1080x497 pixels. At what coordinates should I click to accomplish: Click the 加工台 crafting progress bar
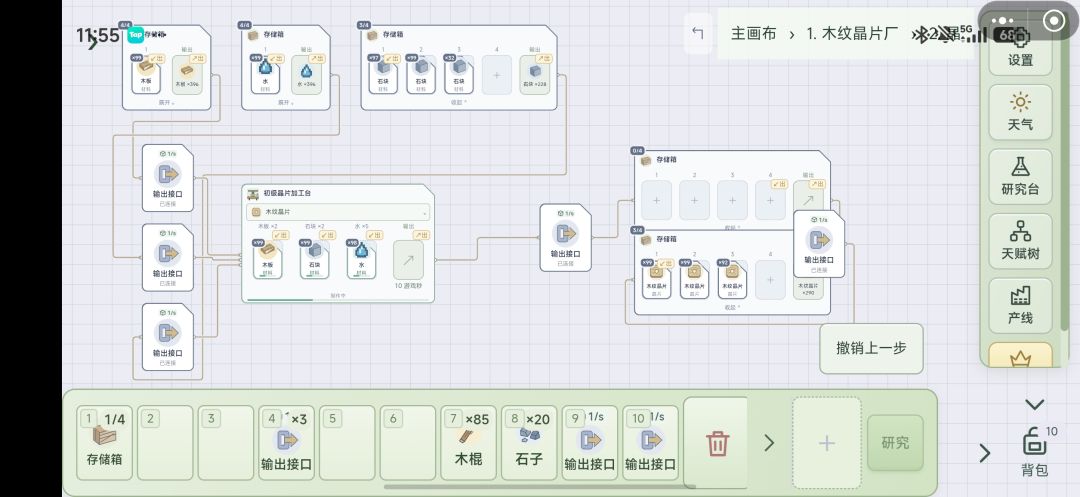[x=338, y=299]
